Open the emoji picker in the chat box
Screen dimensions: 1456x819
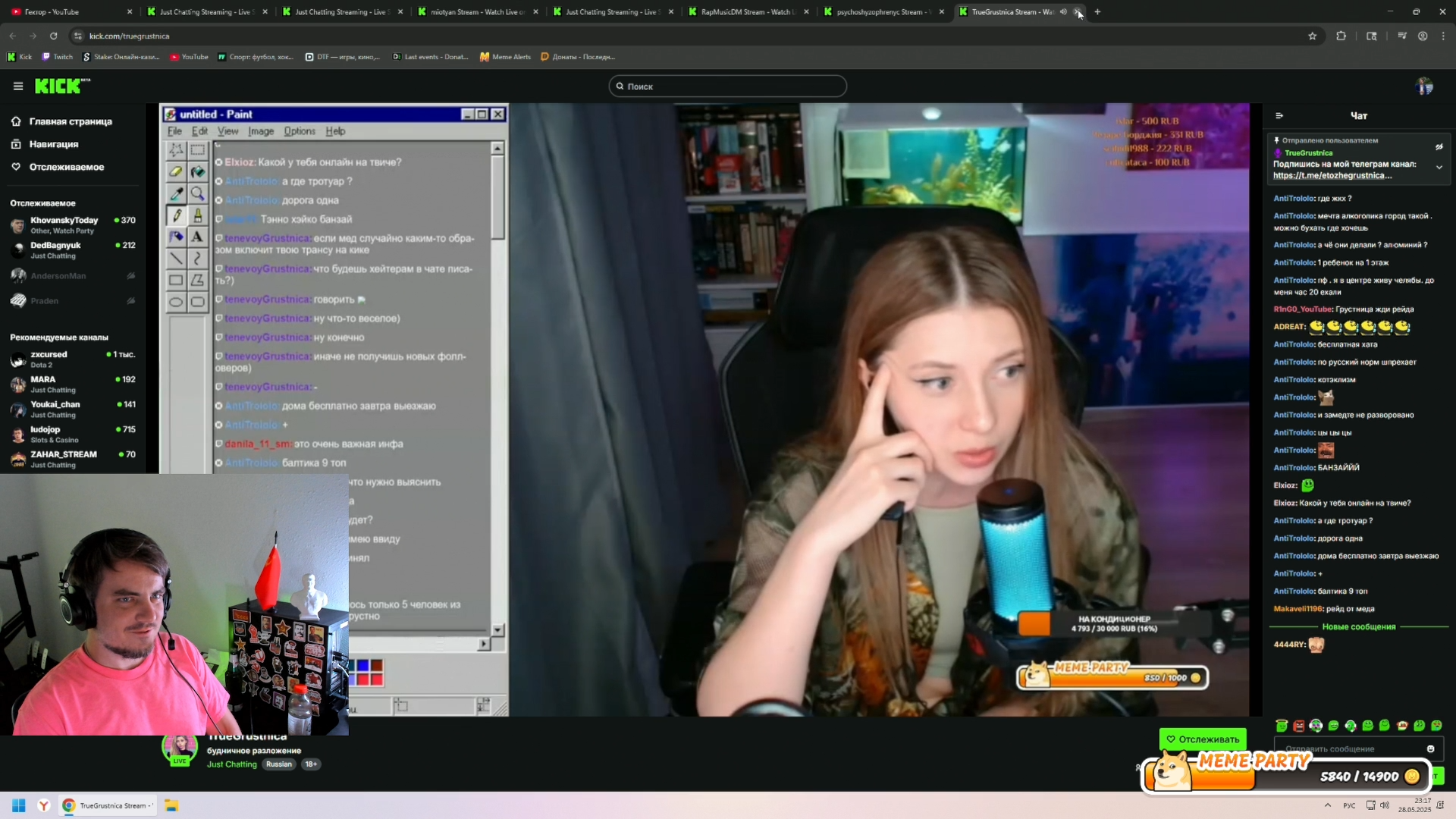click(1430, 748)
